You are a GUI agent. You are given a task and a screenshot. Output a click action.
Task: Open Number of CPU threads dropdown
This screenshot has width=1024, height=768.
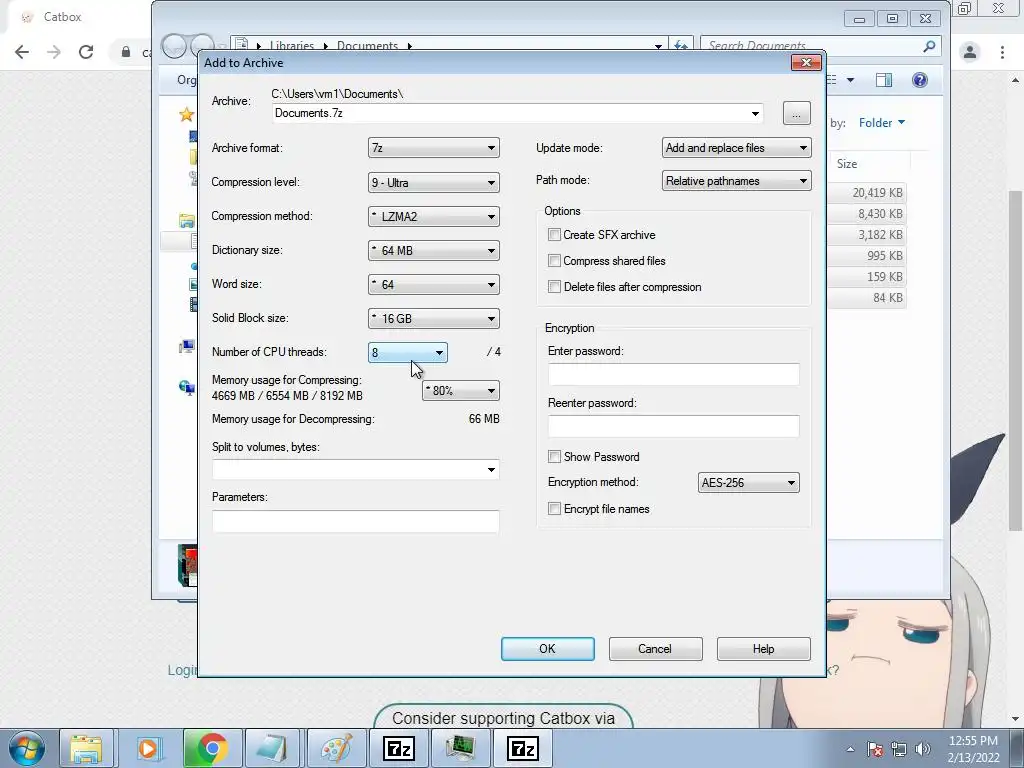tap(408, 353)
